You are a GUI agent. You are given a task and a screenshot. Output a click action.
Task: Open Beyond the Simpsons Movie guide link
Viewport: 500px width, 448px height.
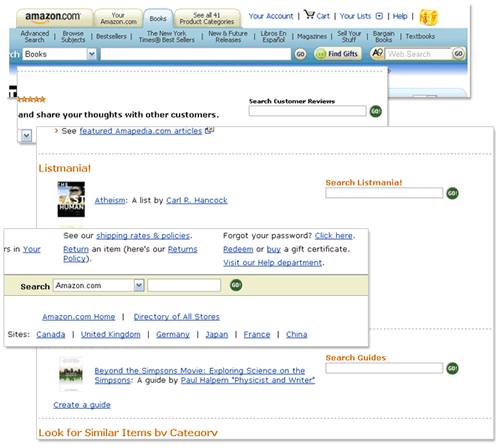(199, 375)
